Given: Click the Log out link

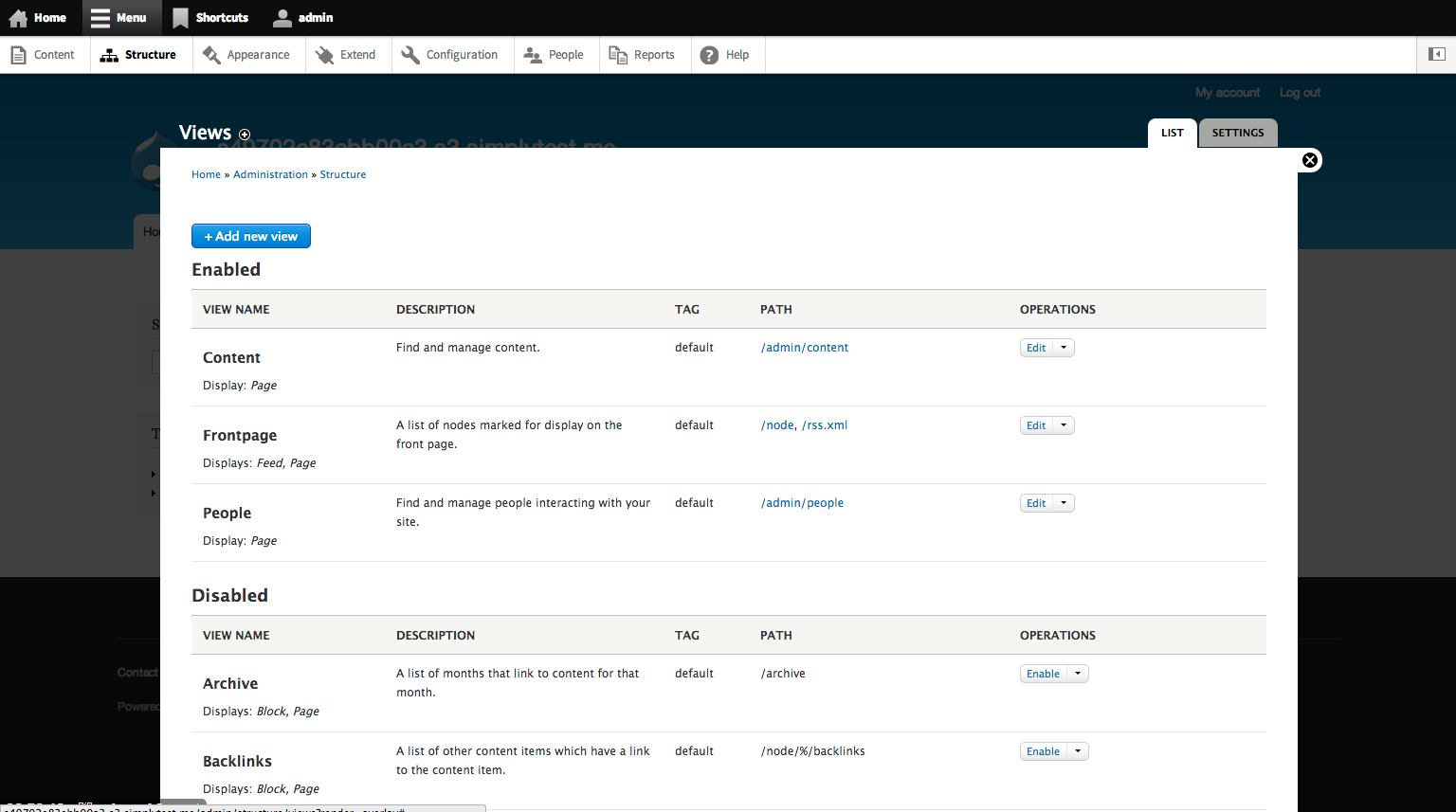Looking at the screenshot, I should click(x=1300, y=93).
